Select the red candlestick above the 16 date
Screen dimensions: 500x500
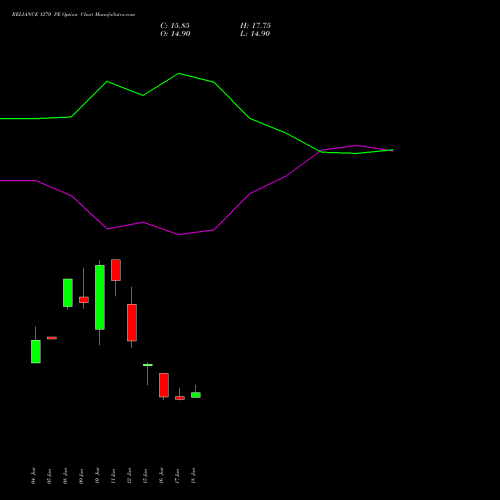(164, 385)
